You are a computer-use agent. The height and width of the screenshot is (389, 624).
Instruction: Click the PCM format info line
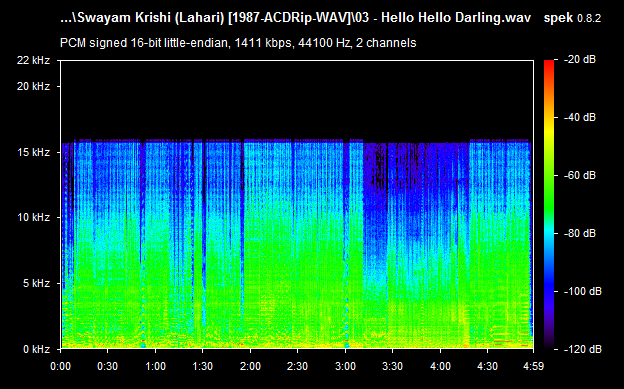click(x=238, y=43)
